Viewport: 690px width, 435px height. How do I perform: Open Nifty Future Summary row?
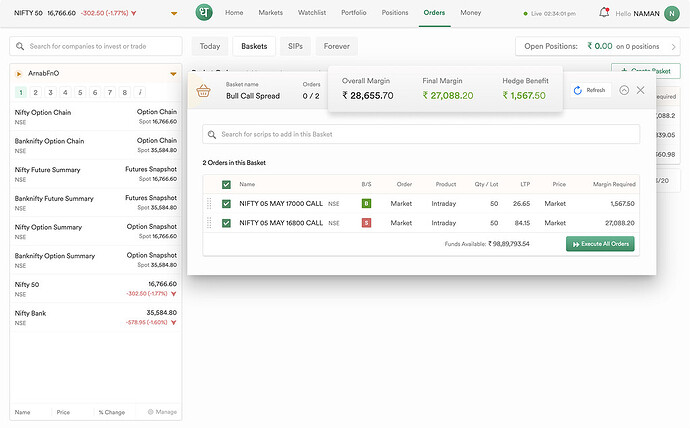coord(95,174)
